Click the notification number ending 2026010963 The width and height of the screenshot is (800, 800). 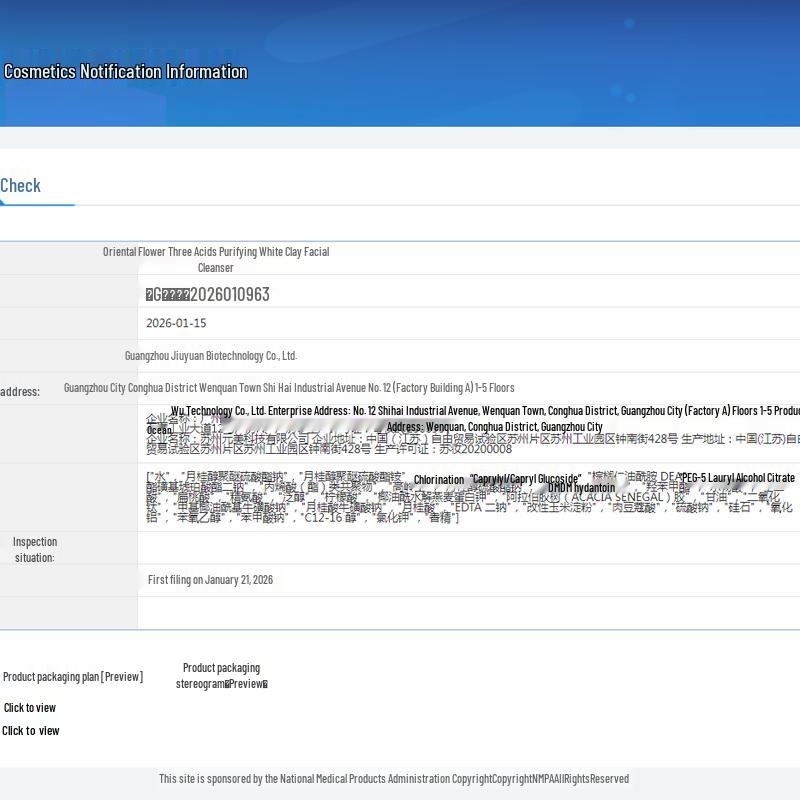pyautogui.click(x=208, y=294)
